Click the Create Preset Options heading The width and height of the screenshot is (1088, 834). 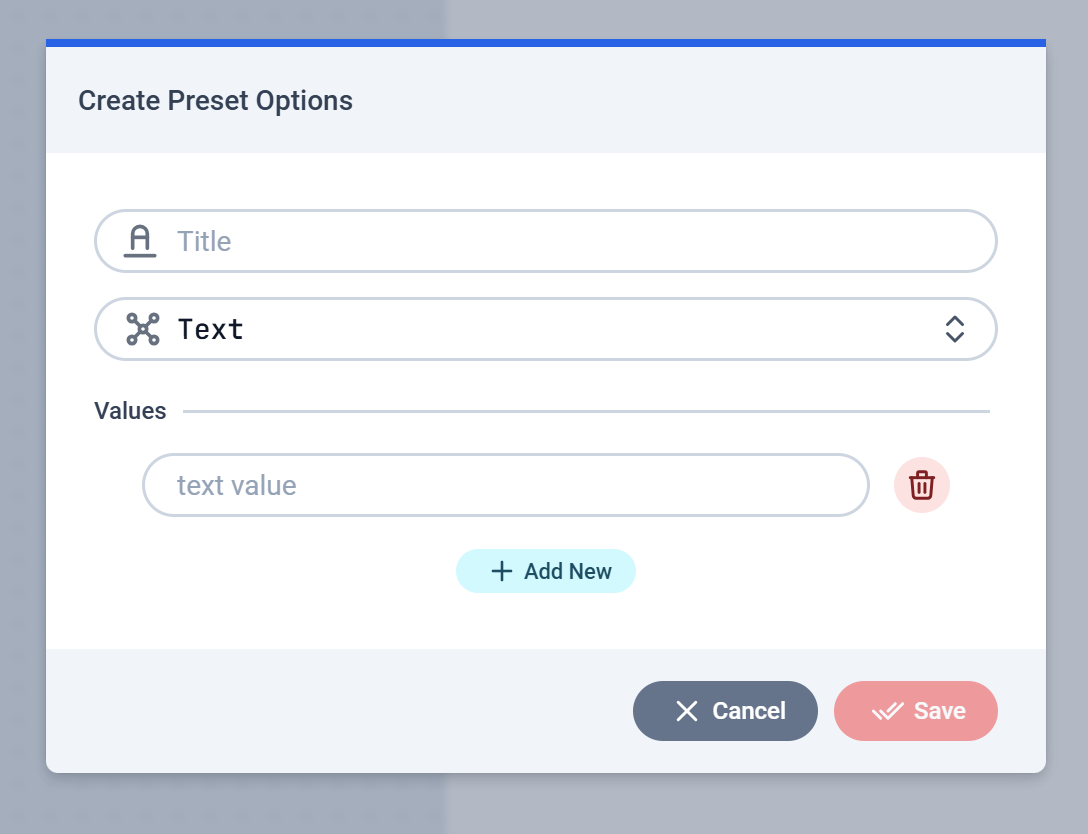click(x=215, y=101)
